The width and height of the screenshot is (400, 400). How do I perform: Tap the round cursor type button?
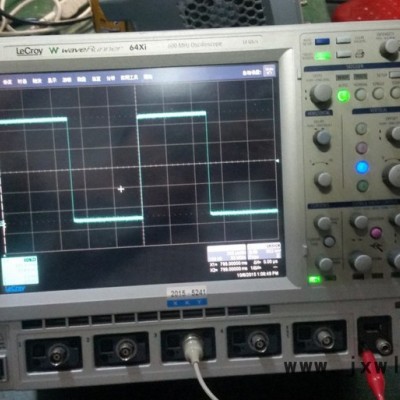[329, 241]
